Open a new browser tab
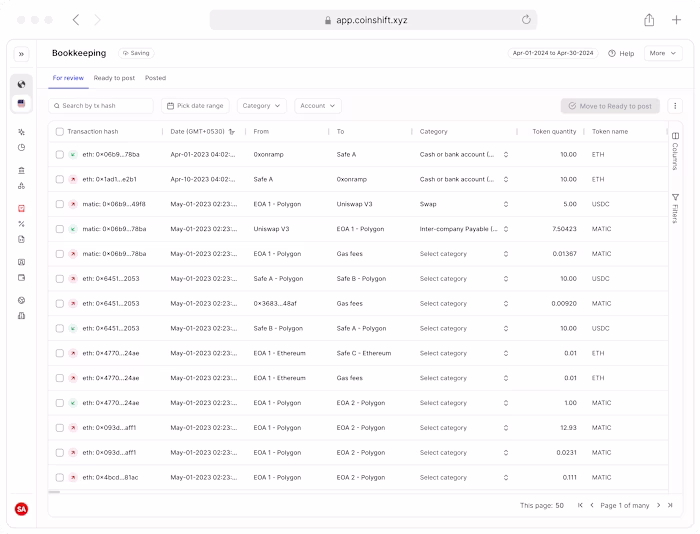The image size is (700, 534). tap(676, 20)
